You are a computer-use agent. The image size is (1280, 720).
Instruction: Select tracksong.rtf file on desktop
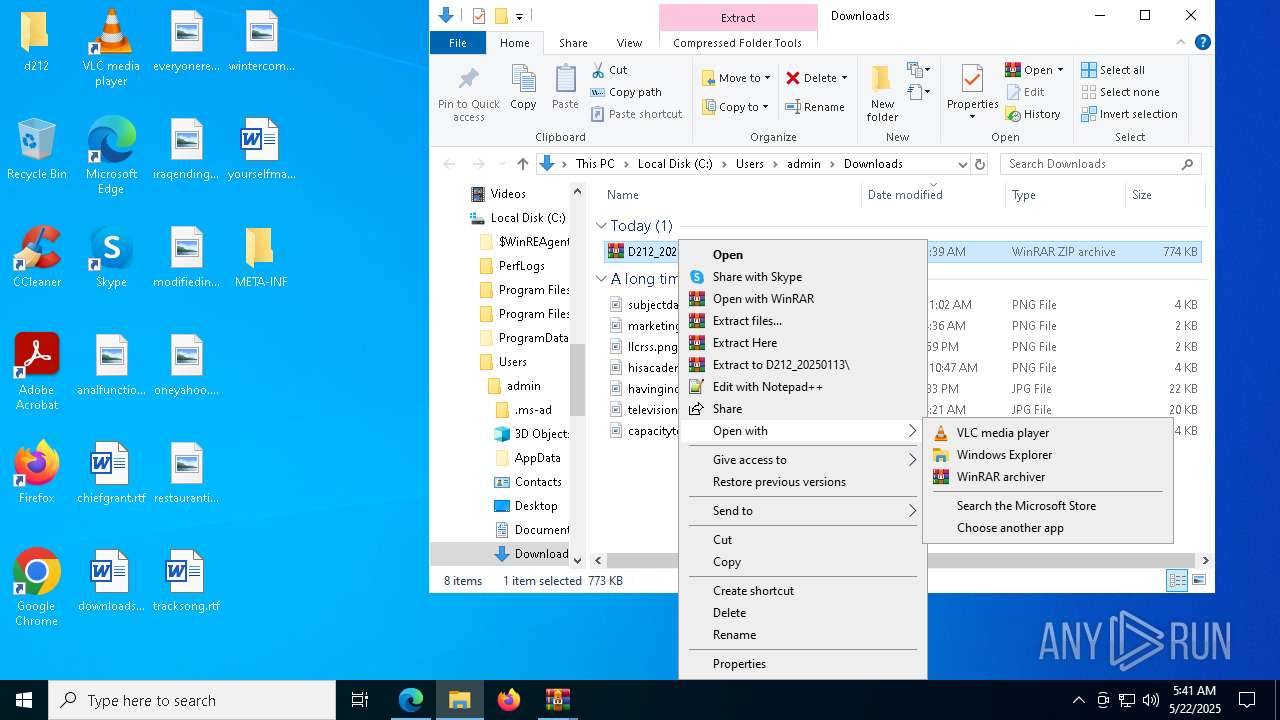(x=186, y=581)
